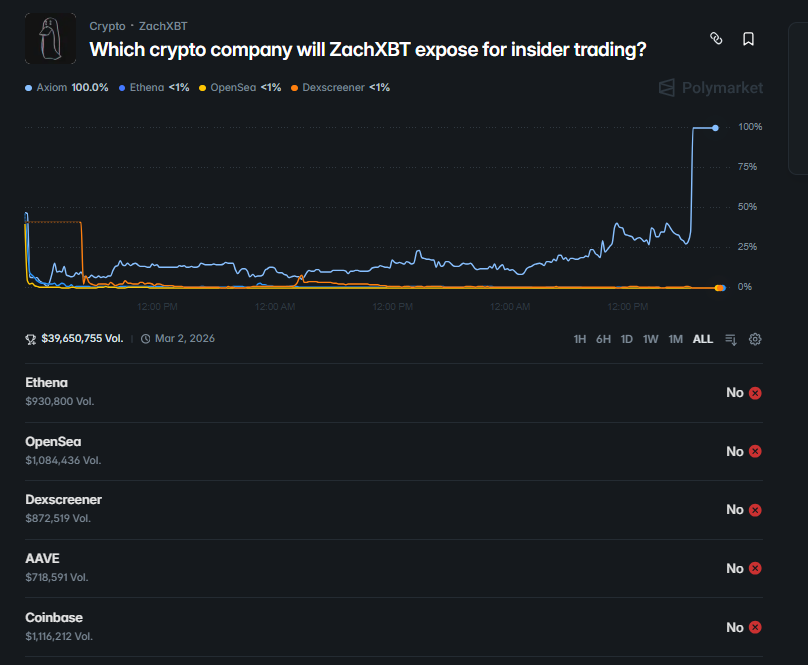The image size is (808, 665).
Task: Click the chart filter lines icon
Action: tap(730, 339)
